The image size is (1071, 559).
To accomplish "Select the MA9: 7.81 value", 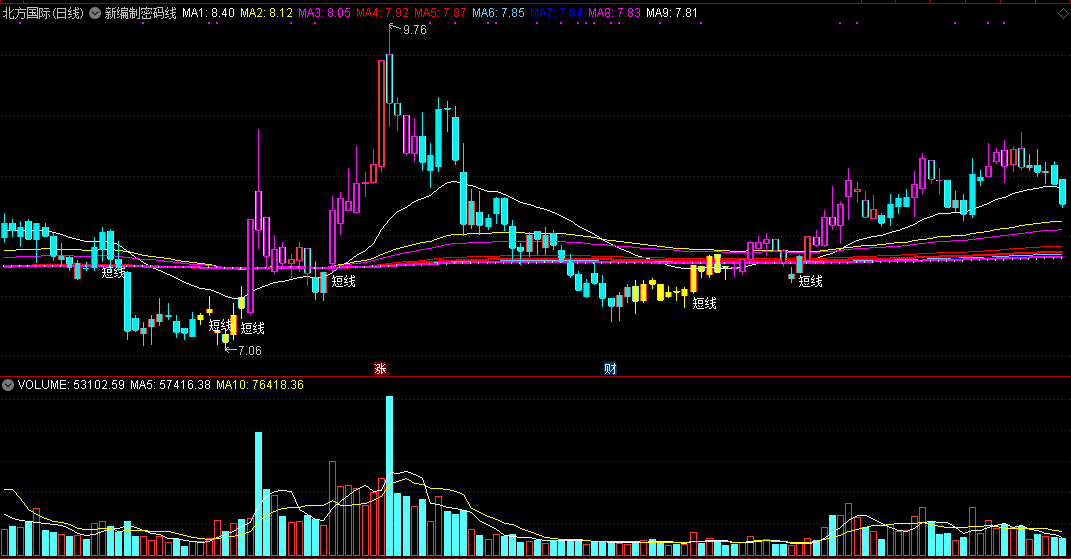I will pos(672,13).
